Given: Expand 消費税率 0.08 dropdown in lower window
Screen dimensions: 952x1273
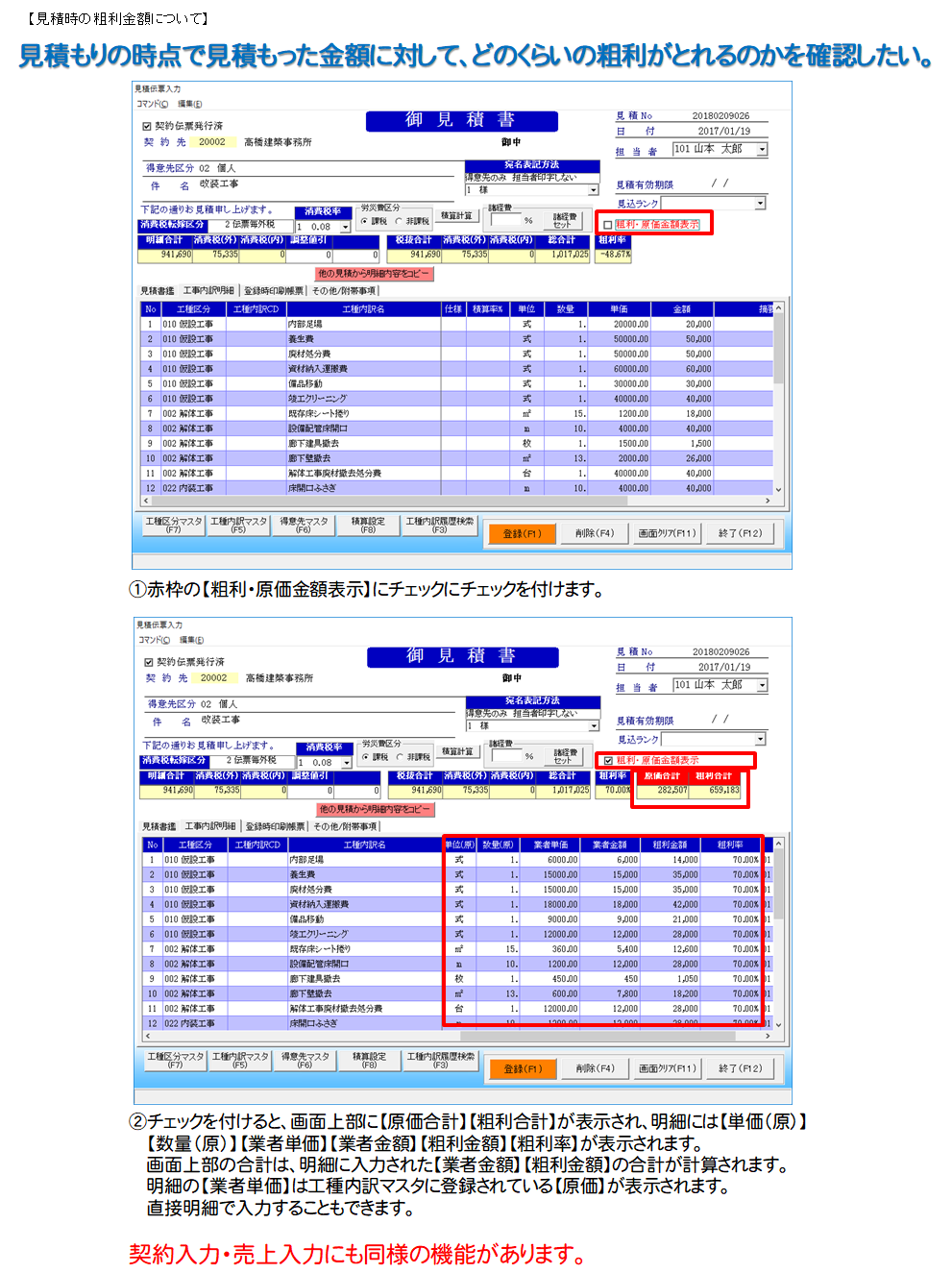Looking at the screenshot, I should pos(347,763).
